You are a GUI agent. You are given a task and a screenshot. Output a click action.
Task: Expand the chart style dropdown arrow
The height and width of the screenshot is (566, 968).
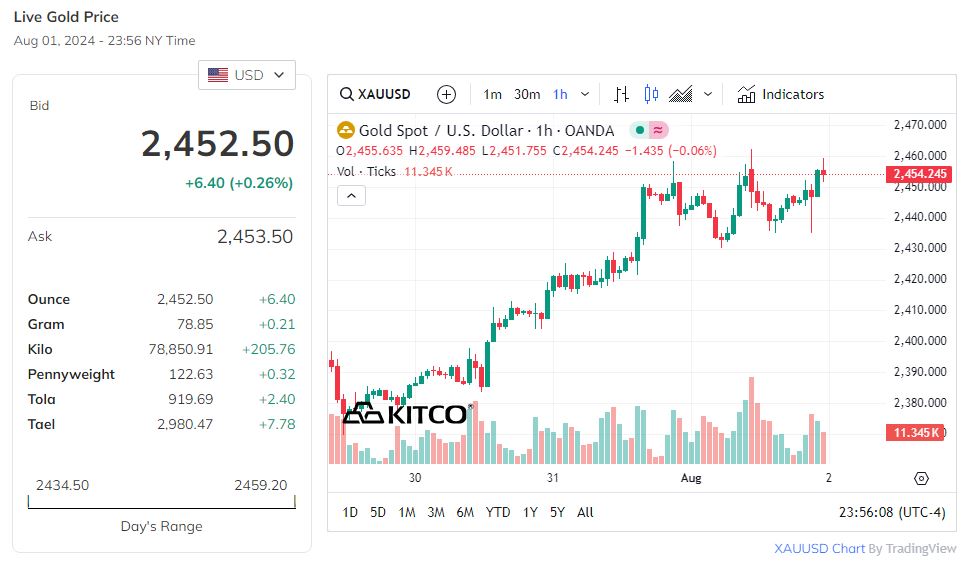pos(708,95)
